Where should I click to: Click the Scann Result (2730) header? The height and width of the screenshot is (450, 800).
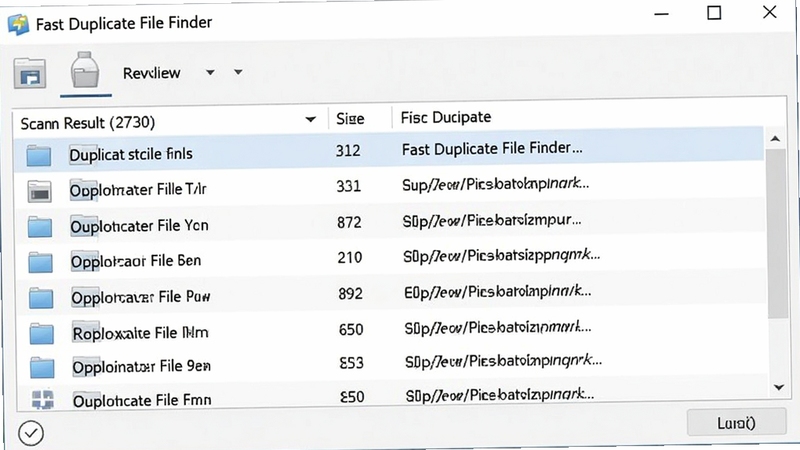point(87,122)
